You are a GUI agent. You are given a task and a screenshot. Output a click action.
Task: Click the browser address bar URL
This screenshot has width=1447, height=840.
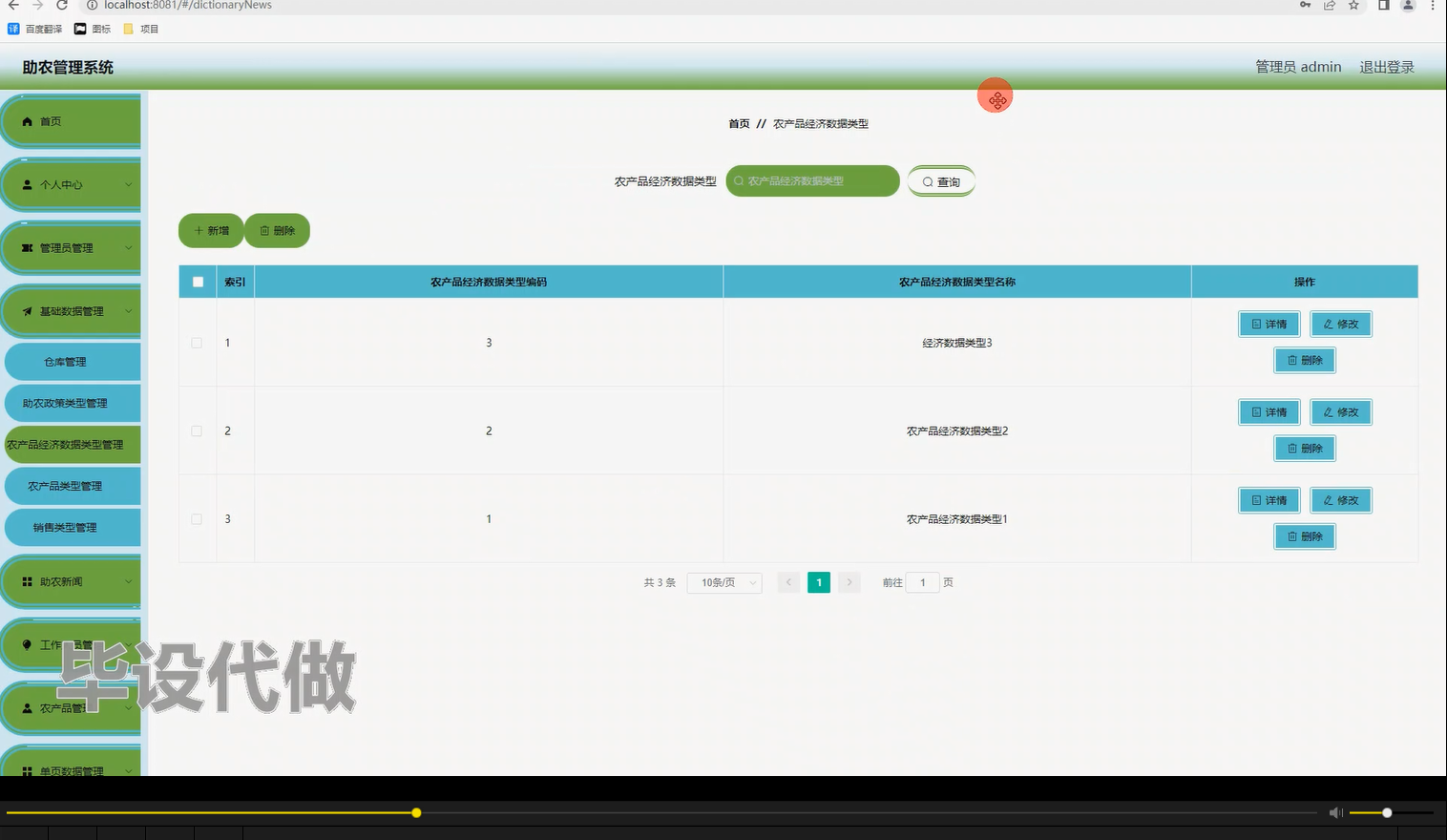[188, 5]
